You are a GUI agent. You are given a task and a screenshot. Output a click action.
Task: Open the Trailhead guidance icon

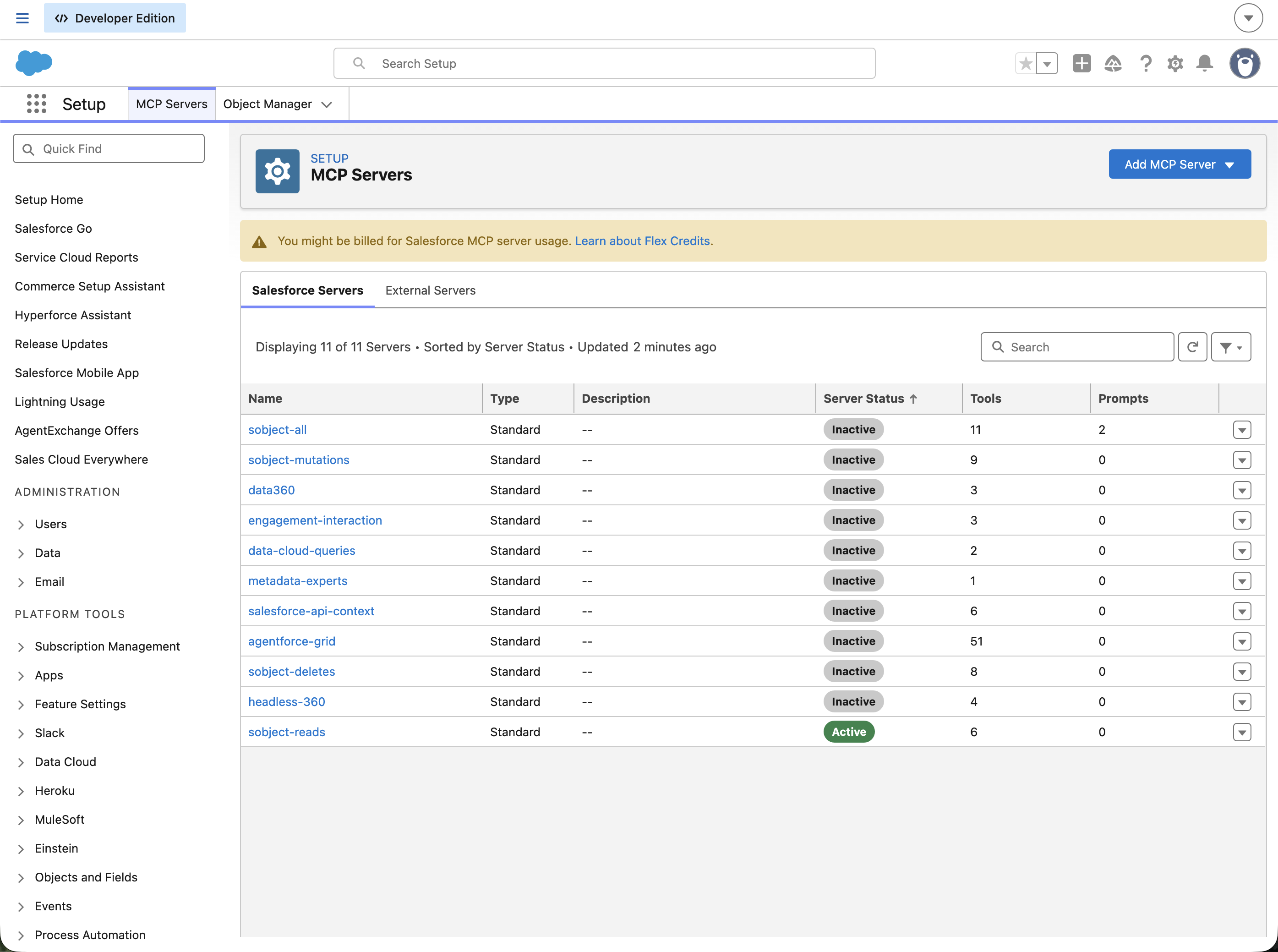point(1113,63)
